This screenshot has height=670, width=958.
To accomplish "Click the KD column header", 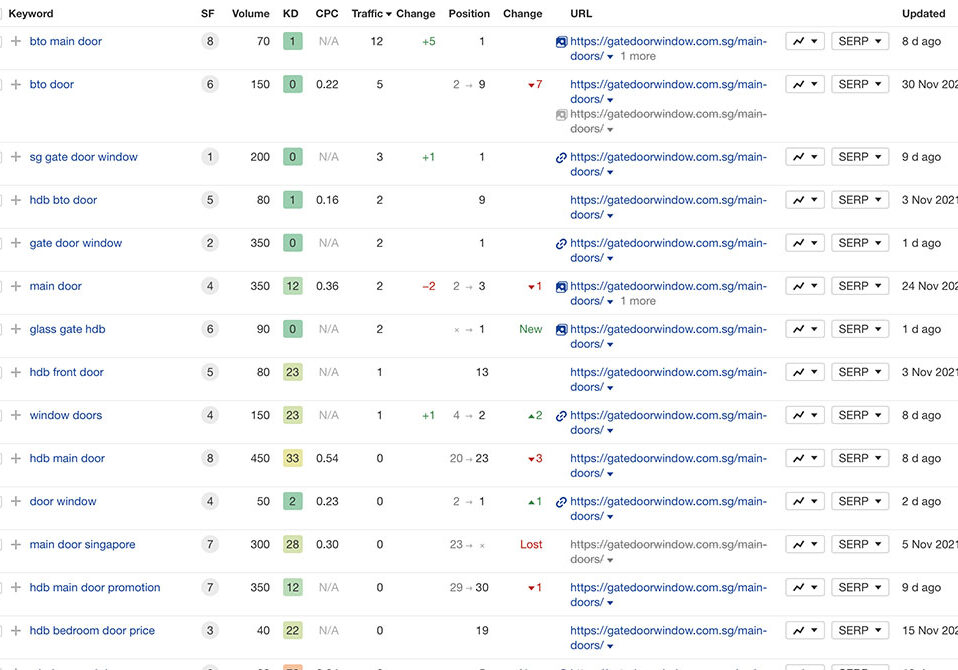I will point(291,14).
